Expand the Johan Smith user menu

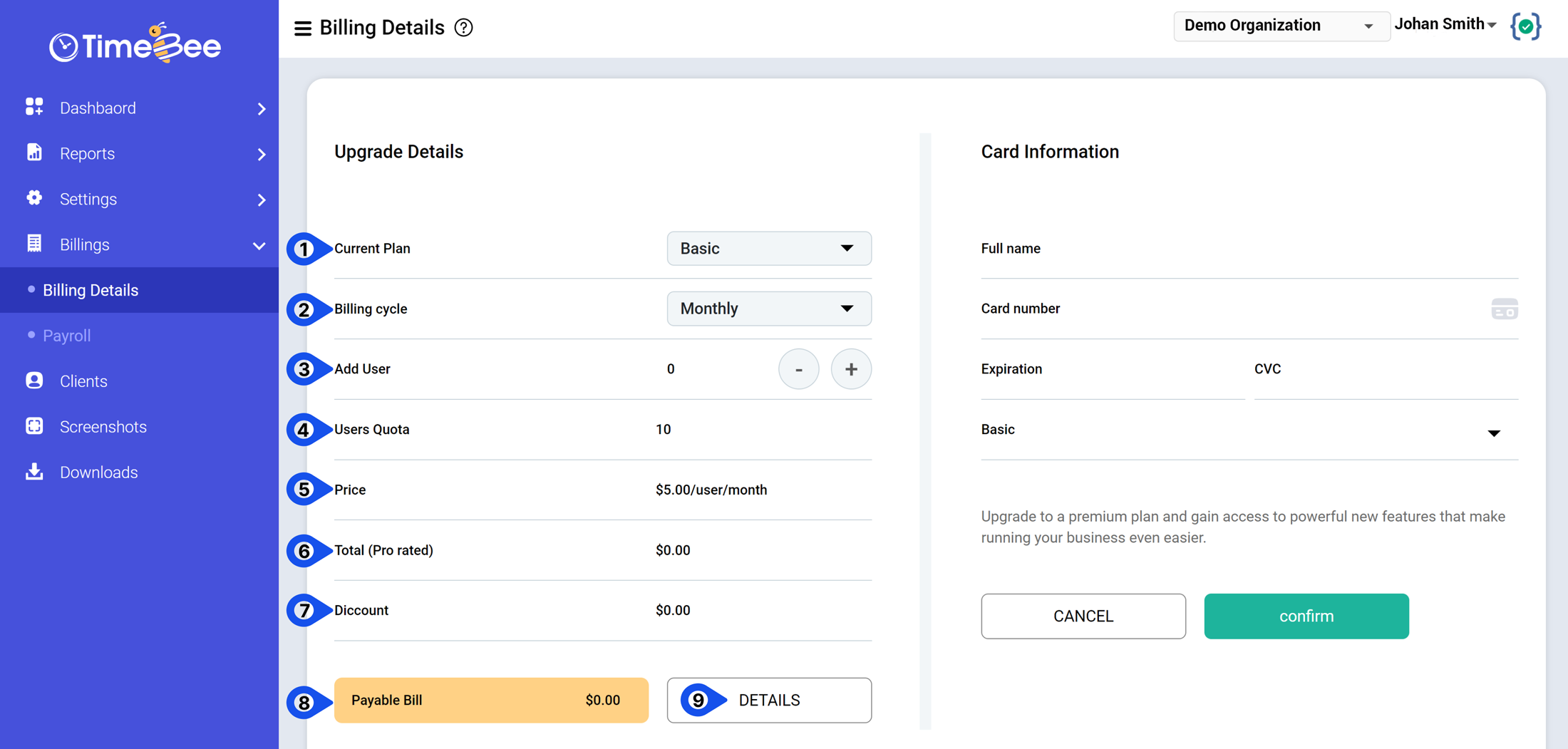(x=1445, y=25)
